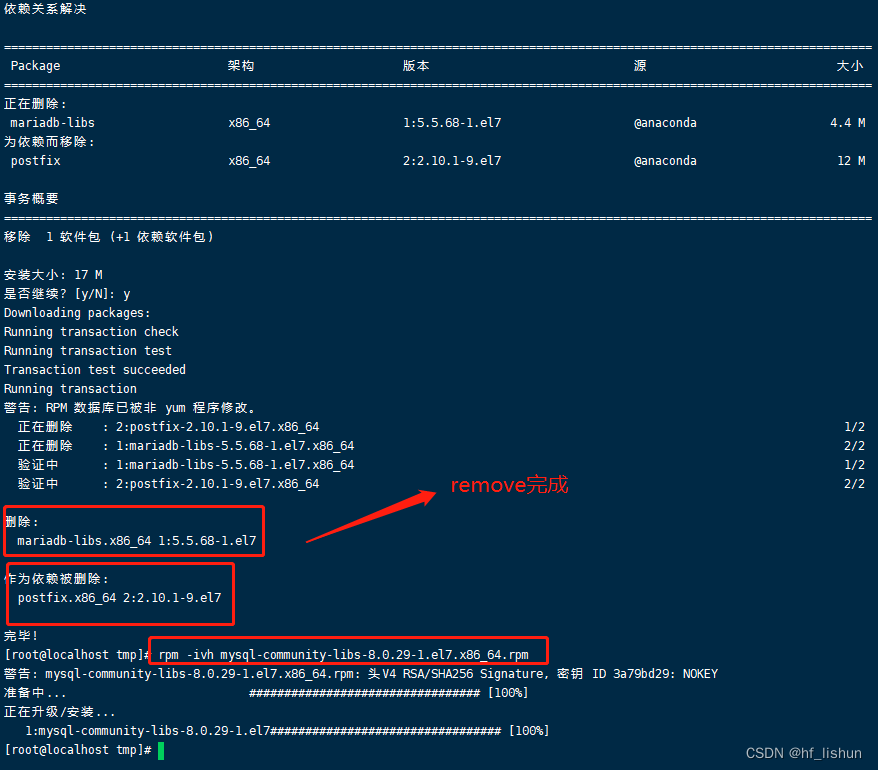The image size is (878, 770).
Task: Click '@anaconda' in the mariadb-libs row
Action: tap(665, 123)
